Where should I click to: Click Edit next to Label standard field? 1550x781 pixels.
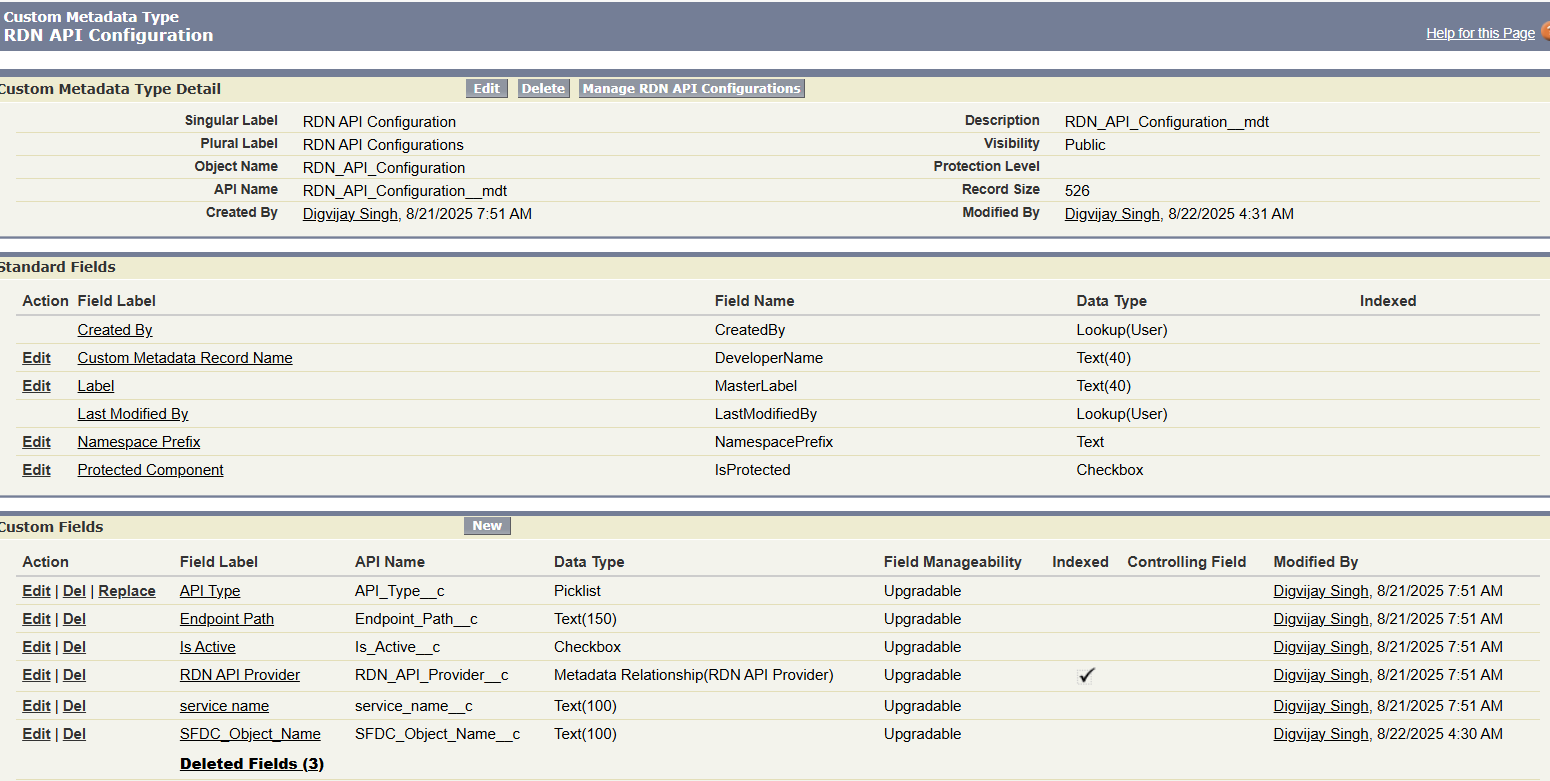click(x=36, y=386)
